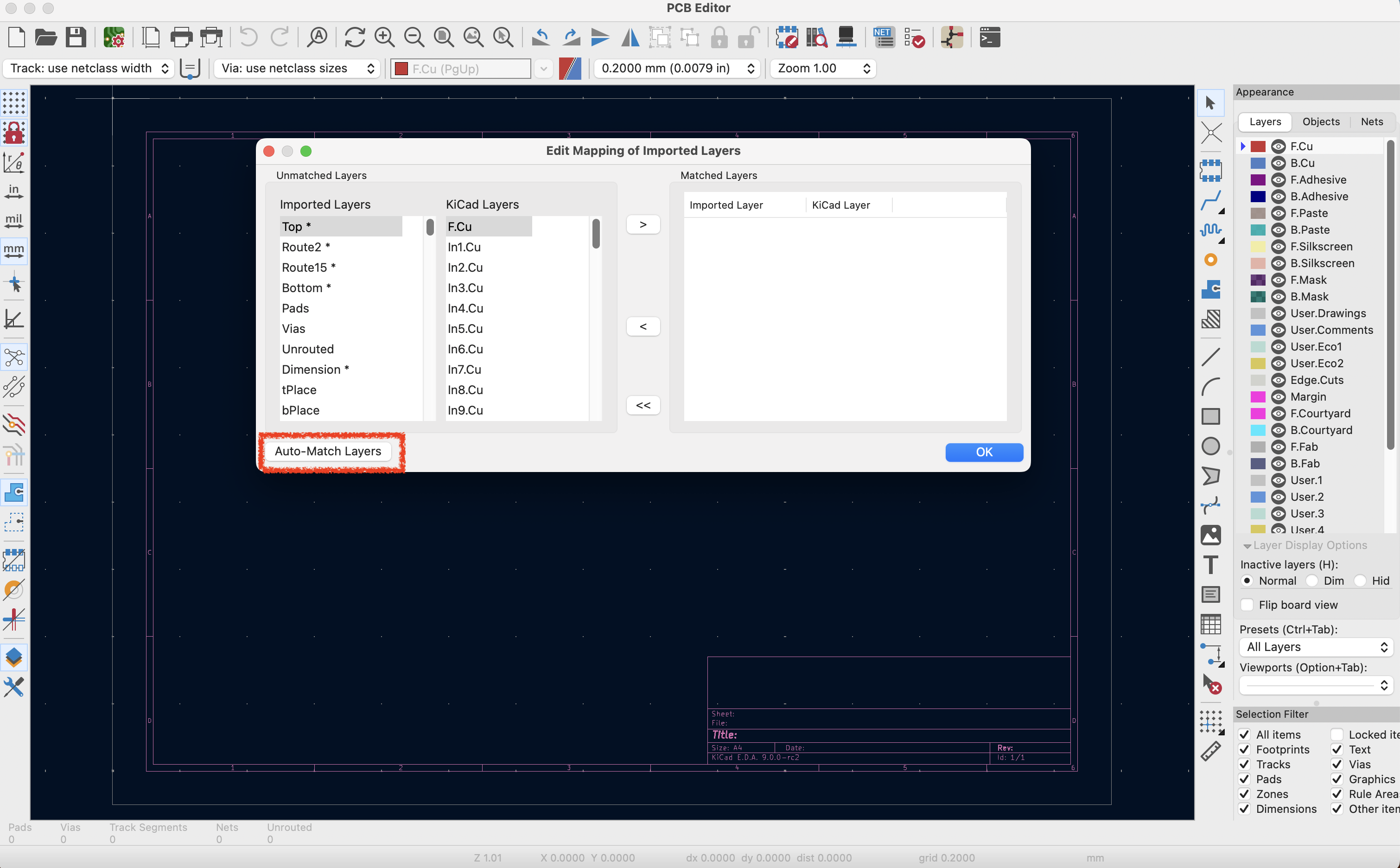Image resolution: width=1400 pixels, height=868 pixels.
Task: Save the board with the floppy disk icon
Action: pyautogui.click(x=76, y=37)
